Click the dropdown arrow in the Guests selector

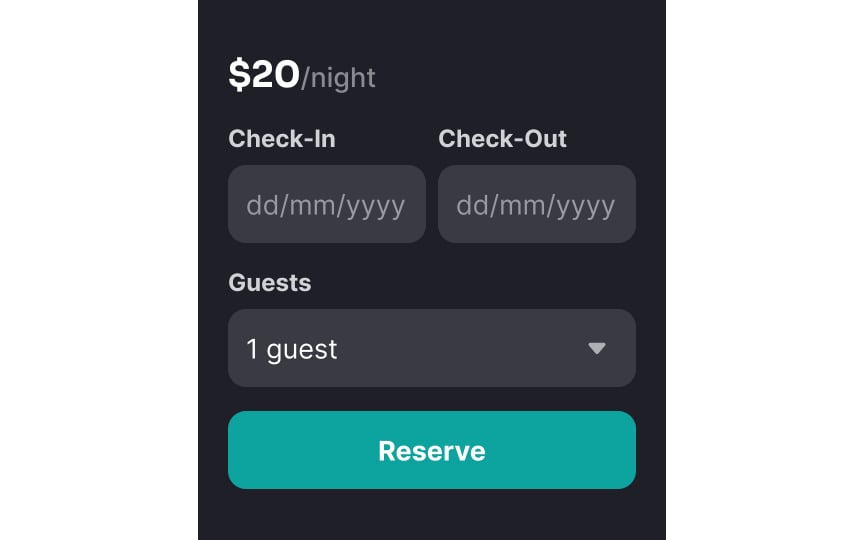(x=596, y=348)
